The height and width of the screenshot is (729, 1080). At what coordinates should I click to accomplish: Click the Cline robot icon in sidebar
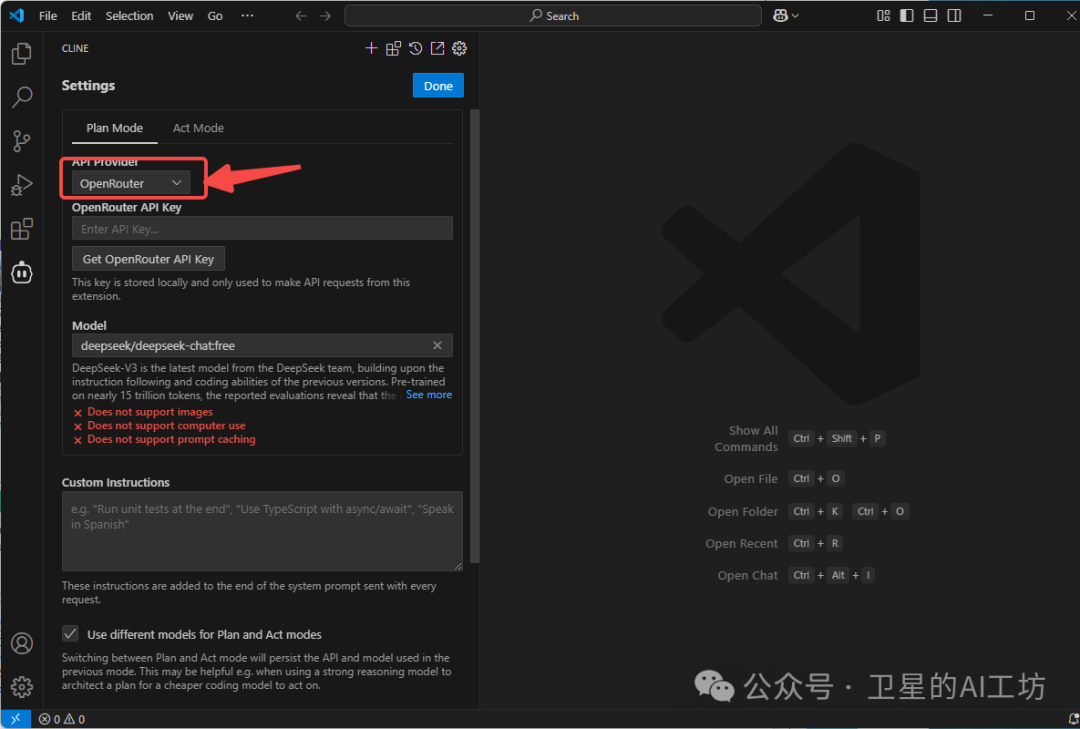click(x=21, y=272)
